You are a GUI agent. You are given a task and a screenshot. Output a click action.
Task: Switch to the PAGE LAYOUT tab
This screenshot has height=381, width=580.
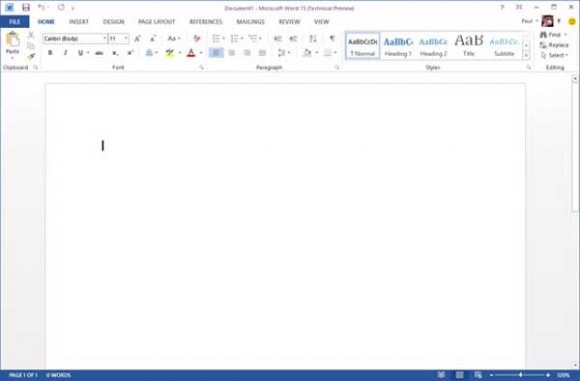click(156, 22)
